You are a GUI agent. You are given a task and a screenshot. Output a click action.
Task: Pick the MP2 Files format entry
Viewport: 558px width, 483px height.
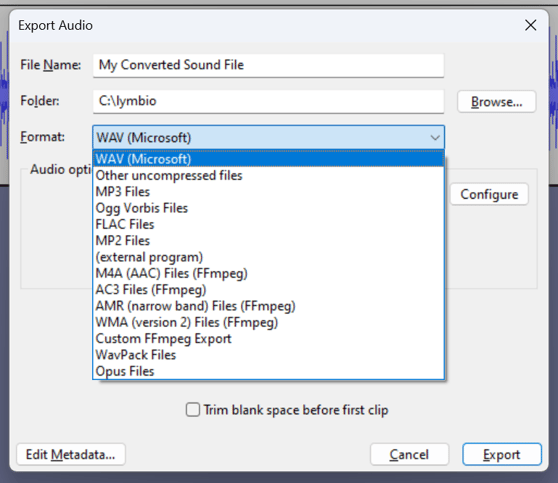(268, 241)
